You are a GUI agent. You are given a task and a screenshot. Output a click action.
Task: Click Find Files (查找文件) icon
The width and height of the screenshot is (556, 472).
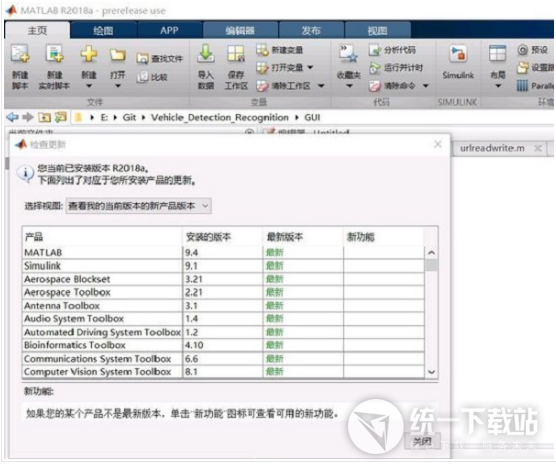pyautogui.click(x=143, y=59)
